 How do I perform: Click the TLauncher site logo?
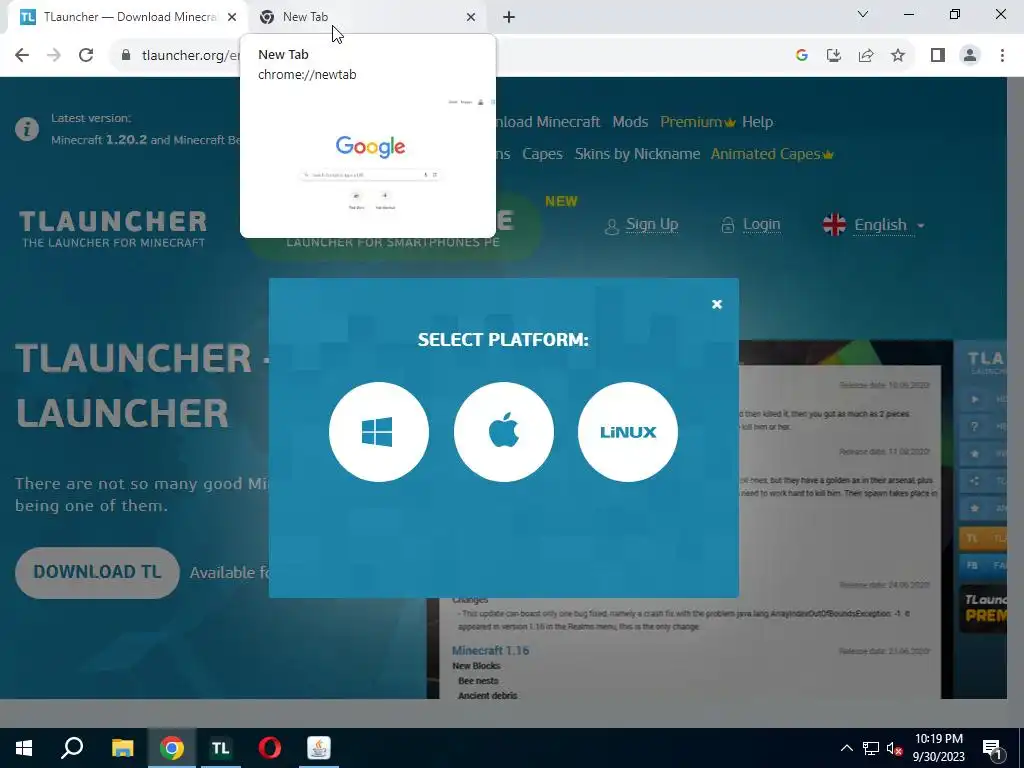113,229
